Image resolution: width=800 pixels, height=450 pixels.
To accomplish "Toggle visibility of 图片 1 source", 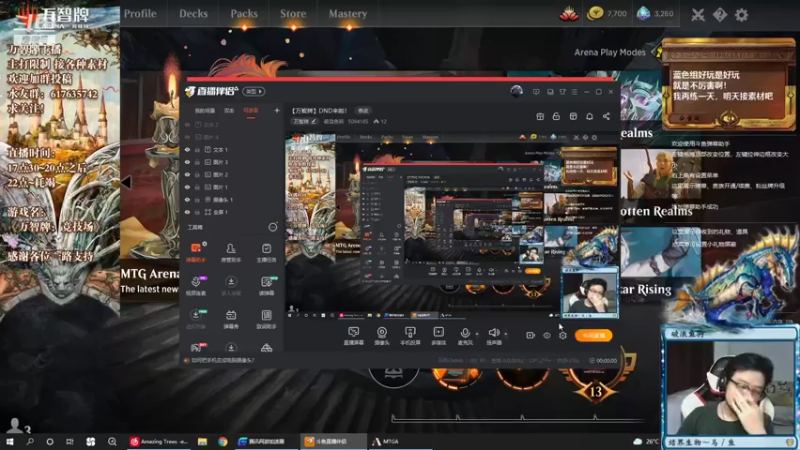I will [x=187, y=187].
